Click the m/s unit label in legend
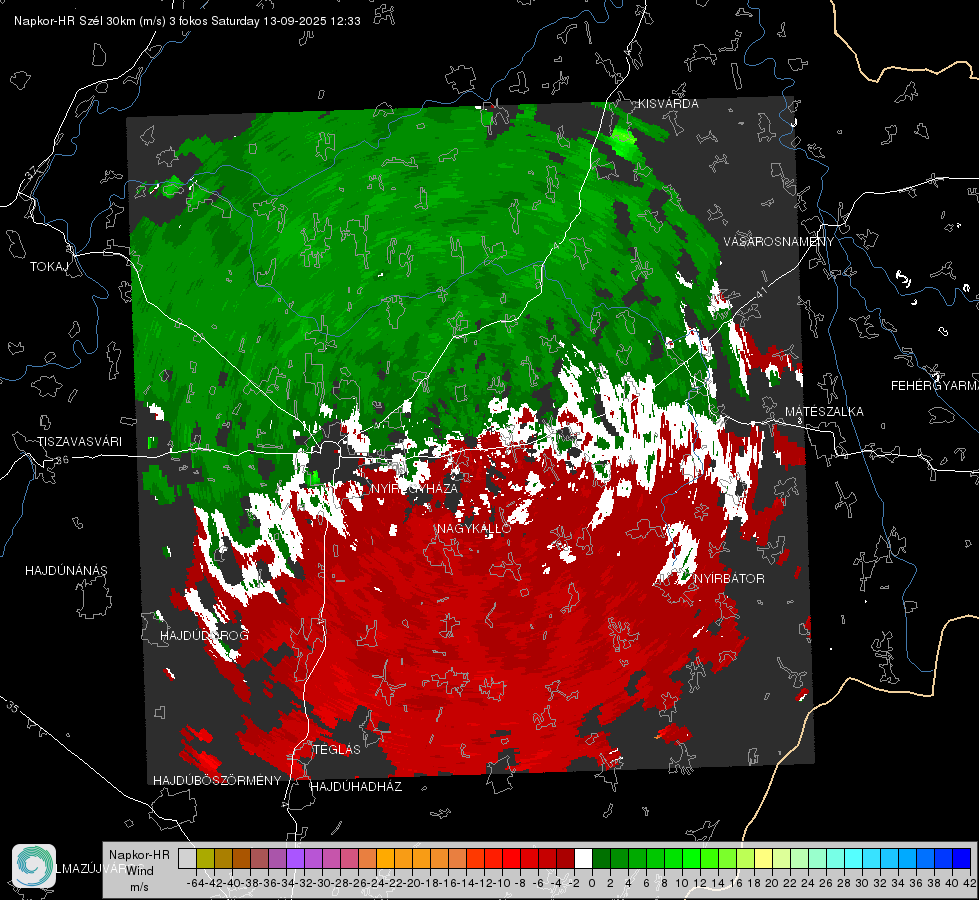Viewport: 979px width, 900px height. click(x=139, y=887)
